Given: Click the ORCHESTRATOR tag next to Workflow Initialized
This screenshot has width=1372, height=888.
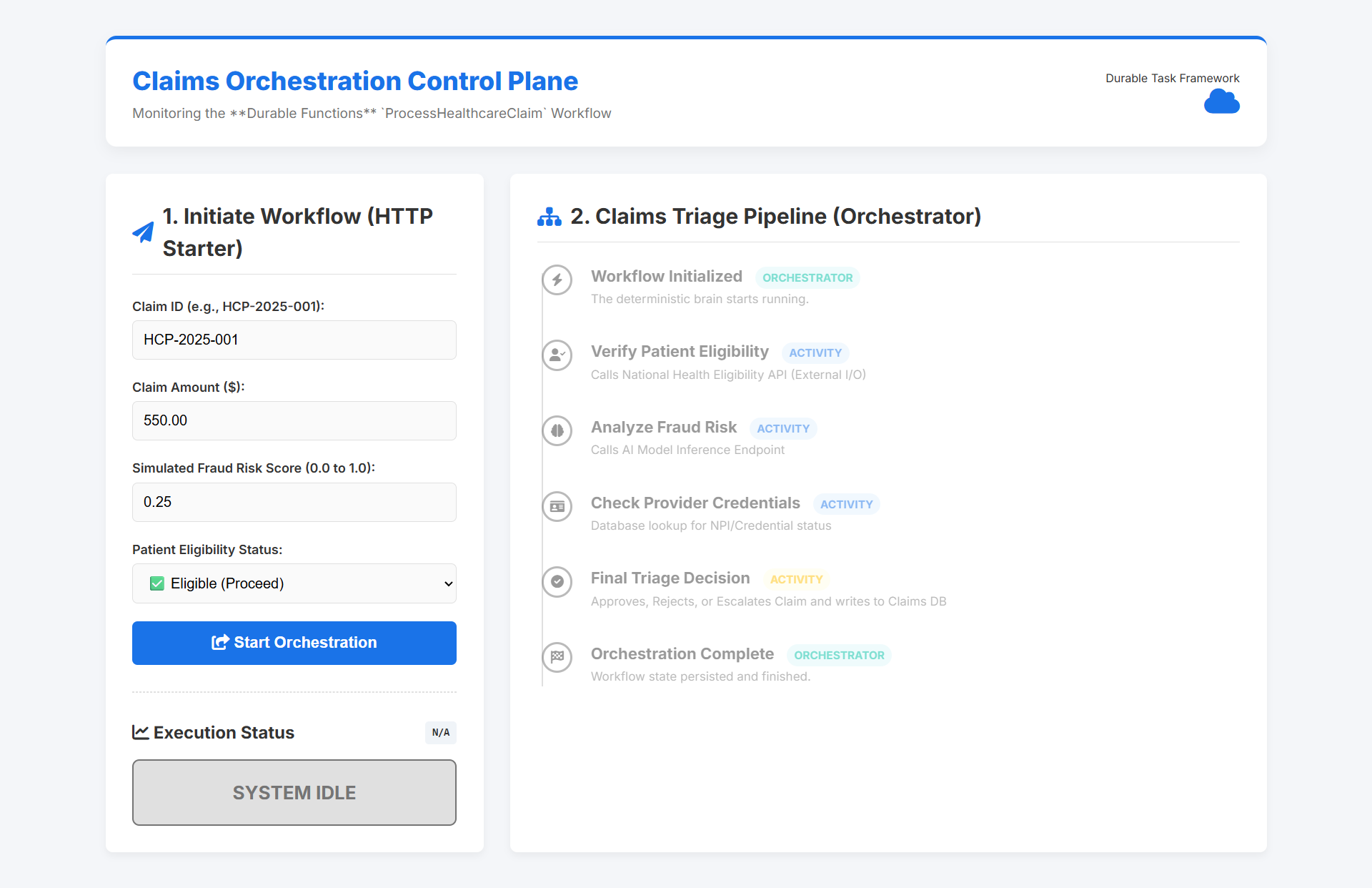Looking at the screenshot, I should pyautogui.click(x=807, y=277).
